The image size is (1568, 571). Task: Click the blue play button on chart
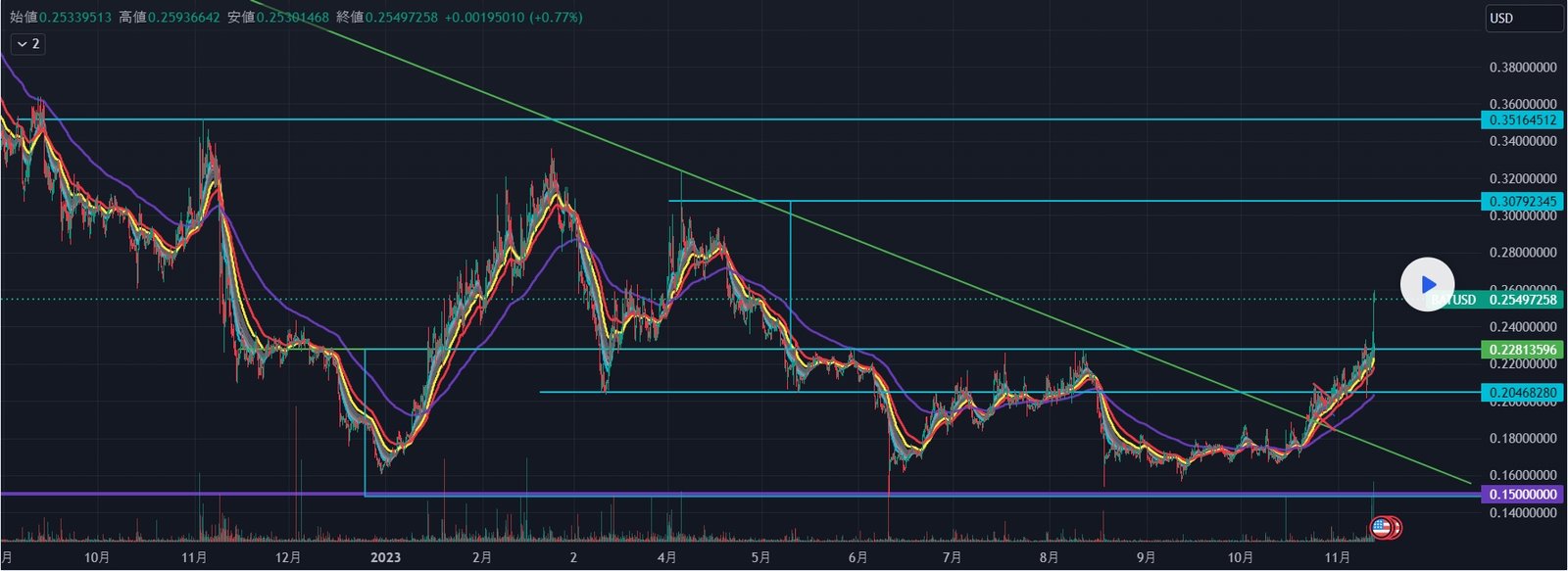point(1427,285)
